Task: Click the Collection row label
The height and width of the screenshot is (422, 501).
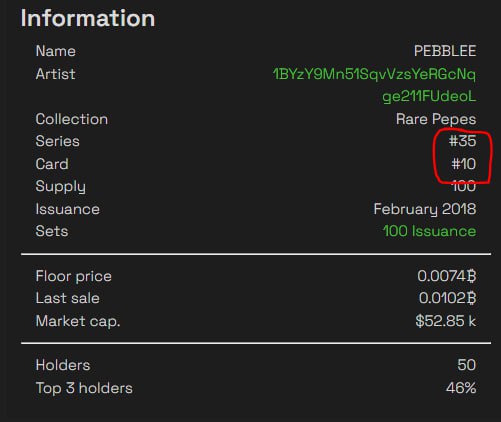Action: click(x=72, y=119)
